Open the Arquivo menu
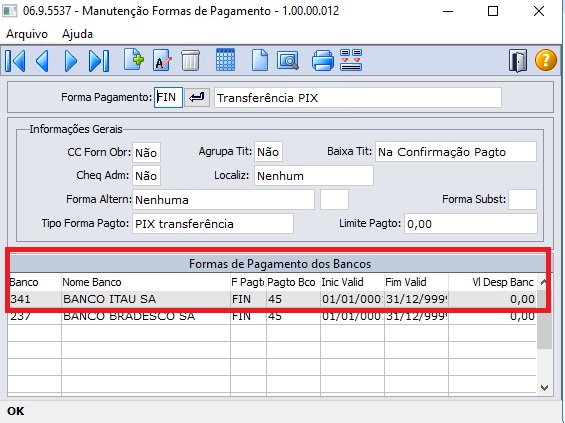The height and width of the screenshot is (423, 565). click(27, 34)
